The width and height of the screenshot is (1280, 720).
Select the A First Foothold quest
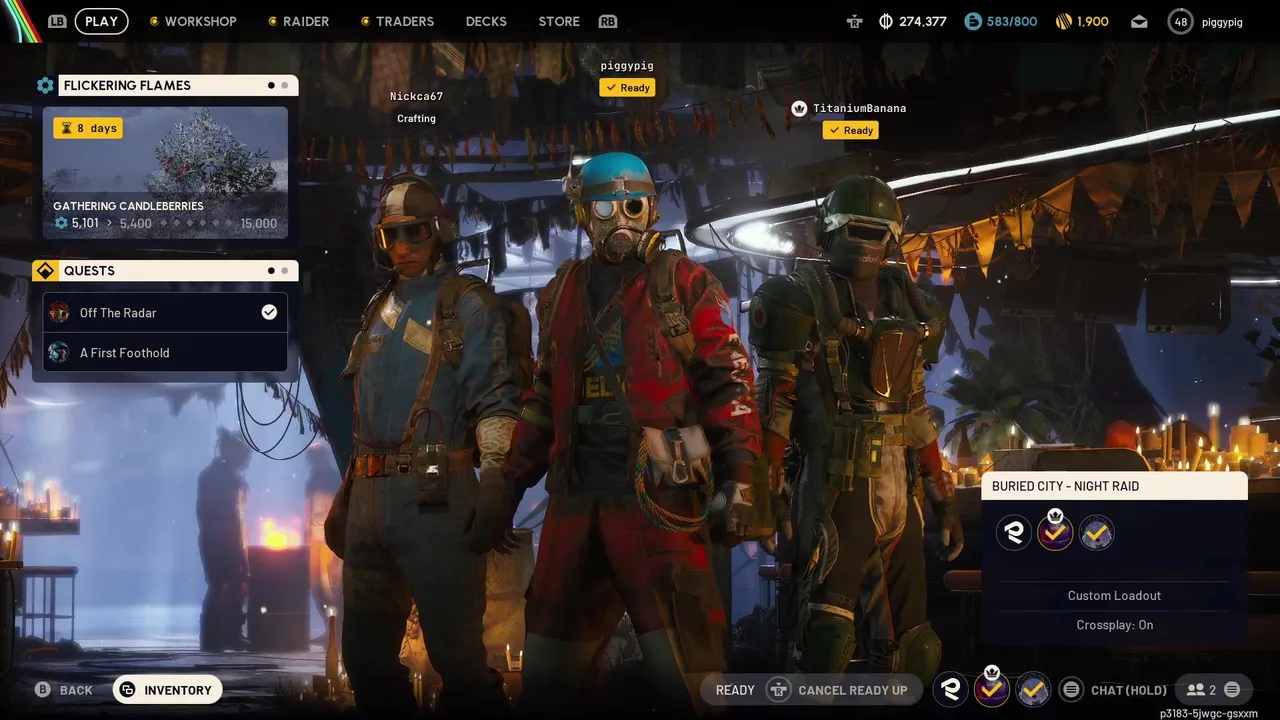[x=165, y=353]
